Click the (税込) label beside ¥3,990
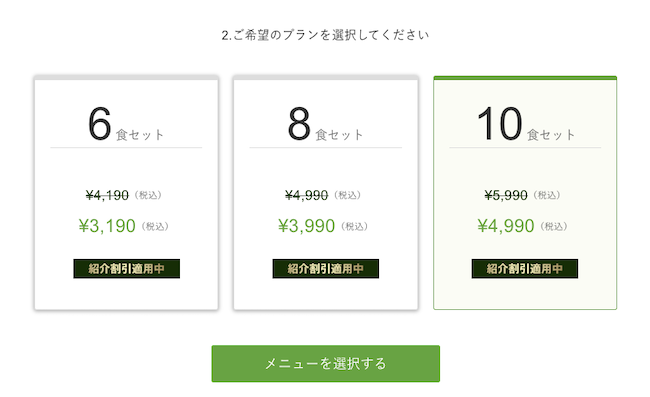 pos(354,226)
